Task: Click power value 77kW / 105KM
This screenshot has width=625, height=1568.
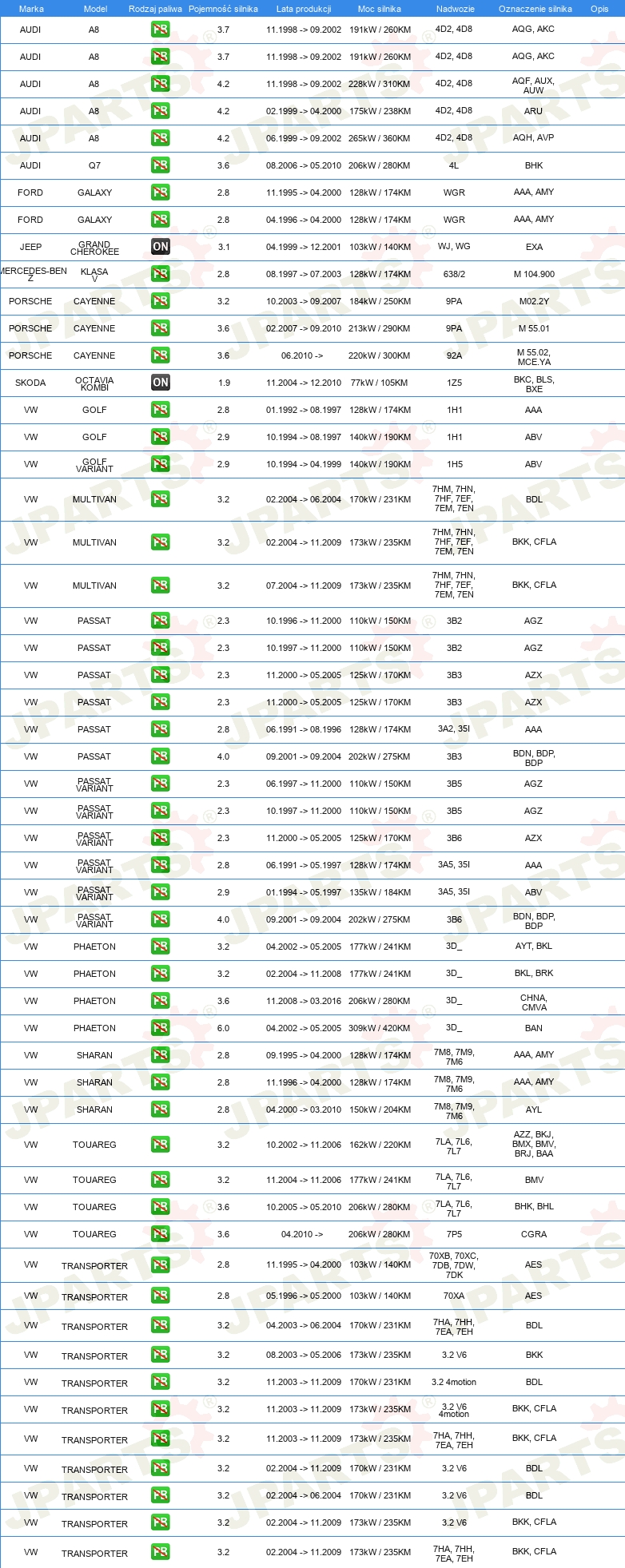Action: click(380, 383)
